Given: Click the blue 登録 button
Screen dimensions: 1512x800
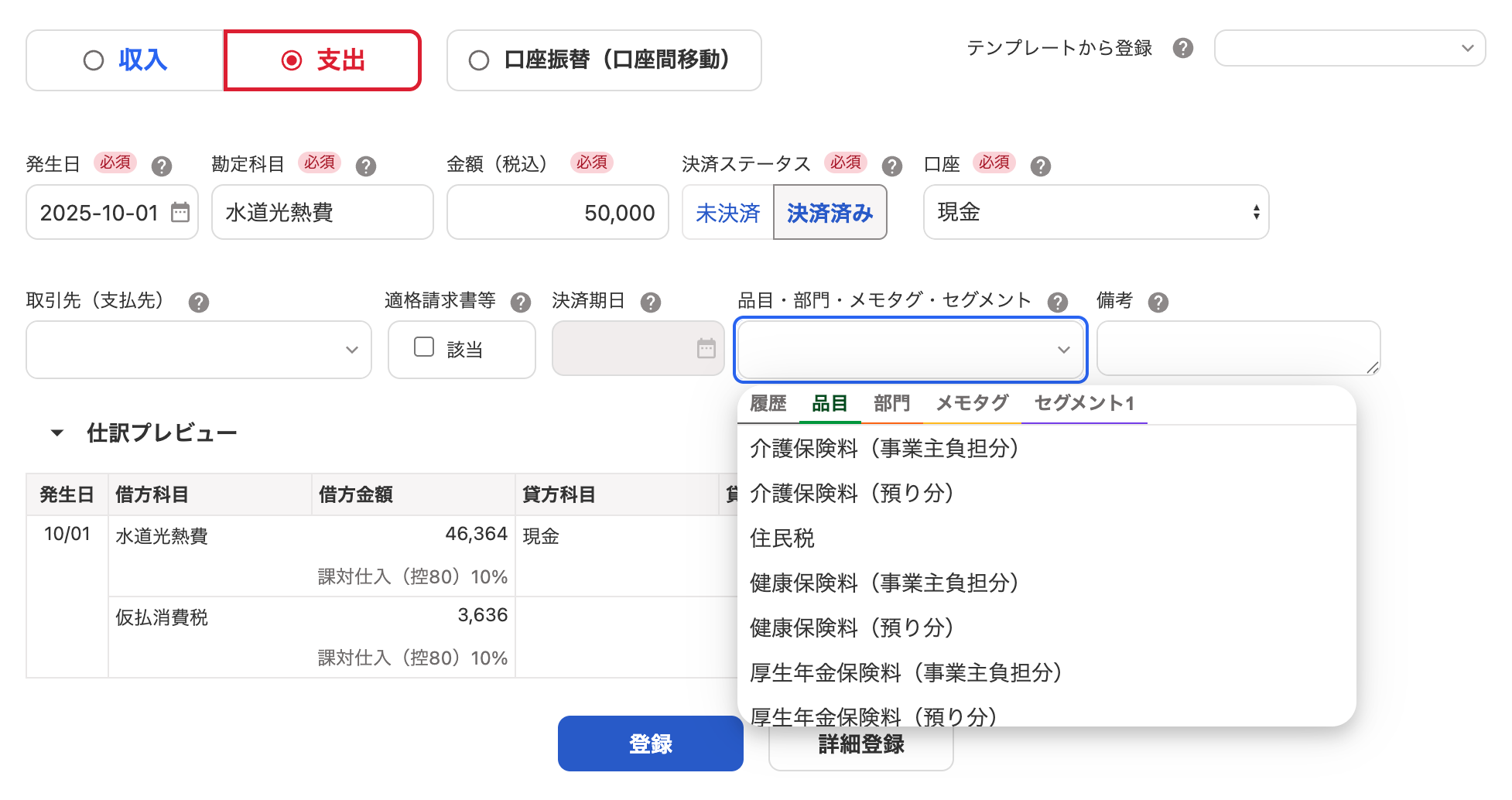Looking at the screenshot, I should tap(651, 744).
